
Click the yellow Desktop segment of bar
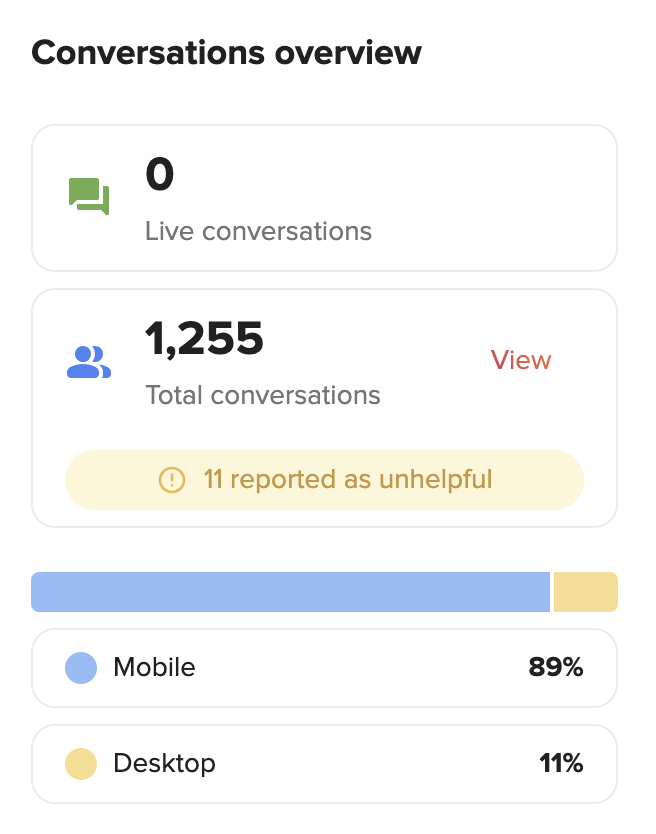586,592
